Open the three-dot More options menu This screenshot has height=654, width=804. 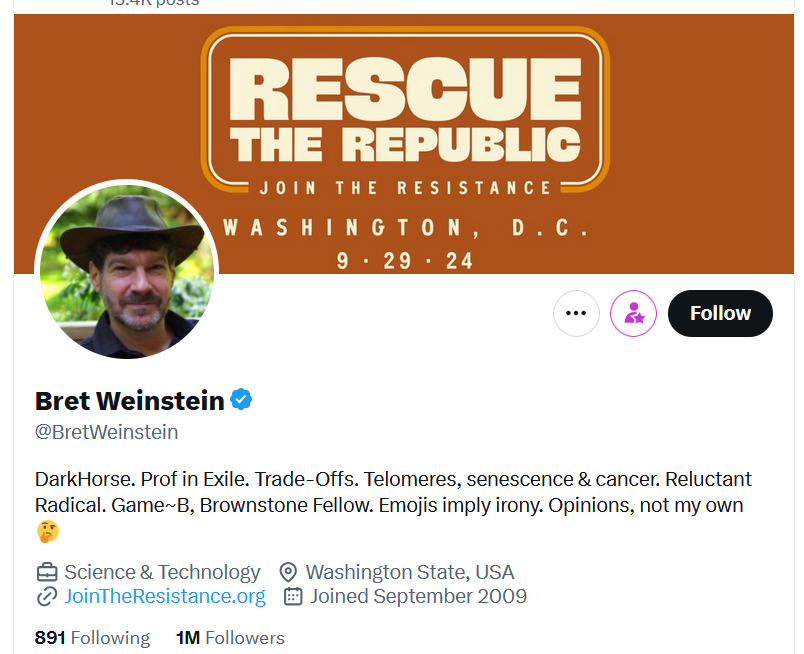(x=576, y=313)
